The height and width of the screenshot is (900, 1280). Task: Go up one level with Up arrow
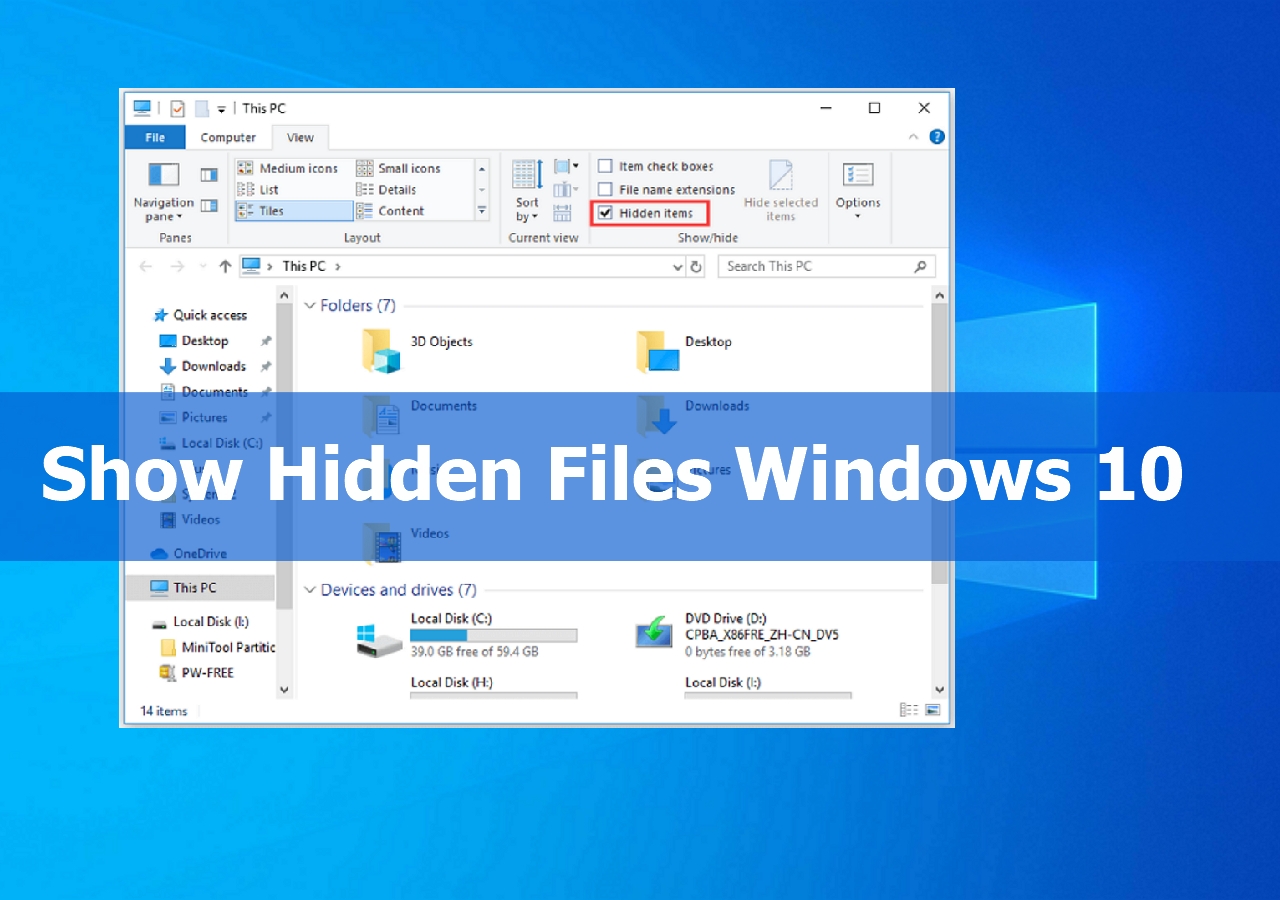[225, 266]
